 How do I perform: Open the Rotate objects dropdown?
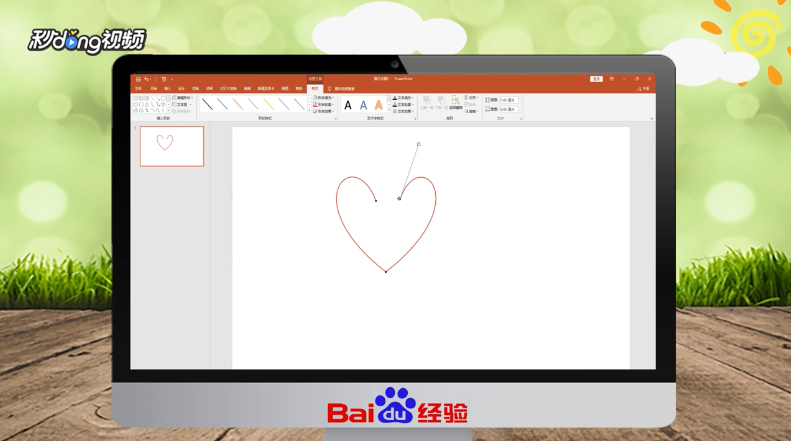[471, 111]
